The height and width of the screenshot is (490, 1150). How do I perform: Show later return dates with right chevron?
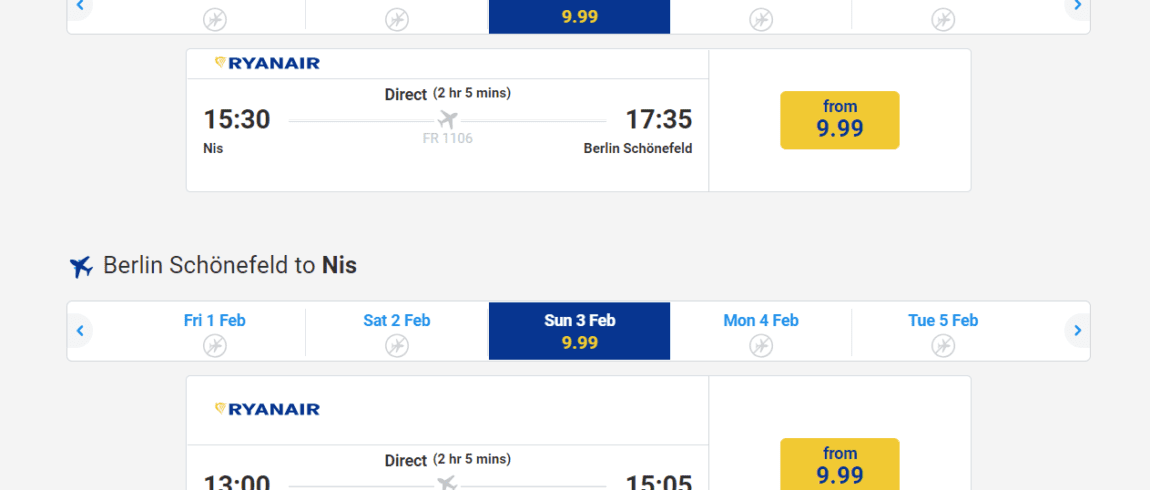(x=1077, y=331)
